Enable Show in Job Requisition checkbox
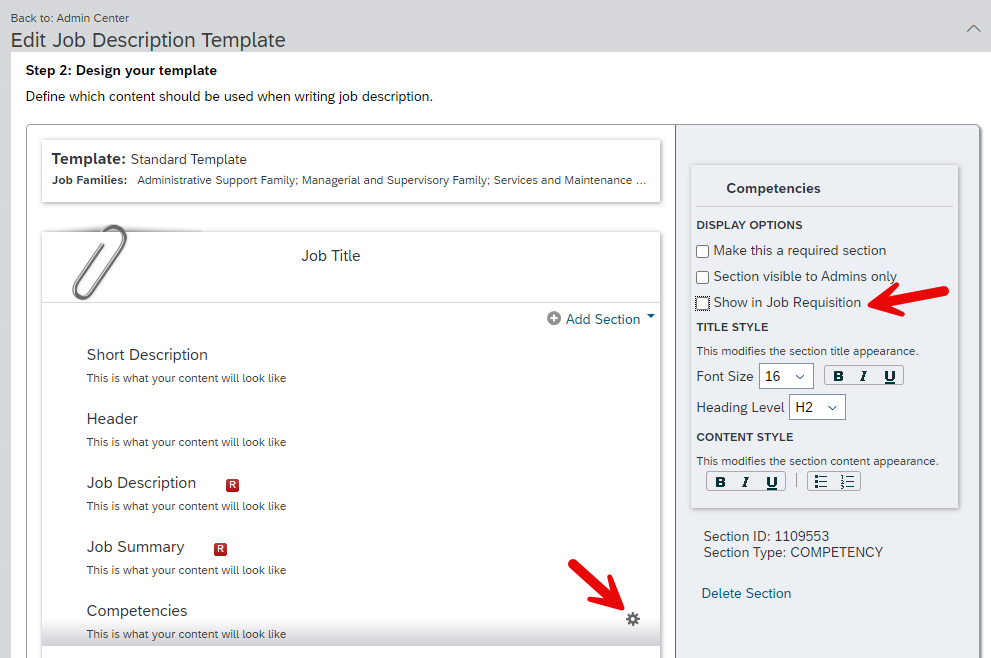 [702, 303]
